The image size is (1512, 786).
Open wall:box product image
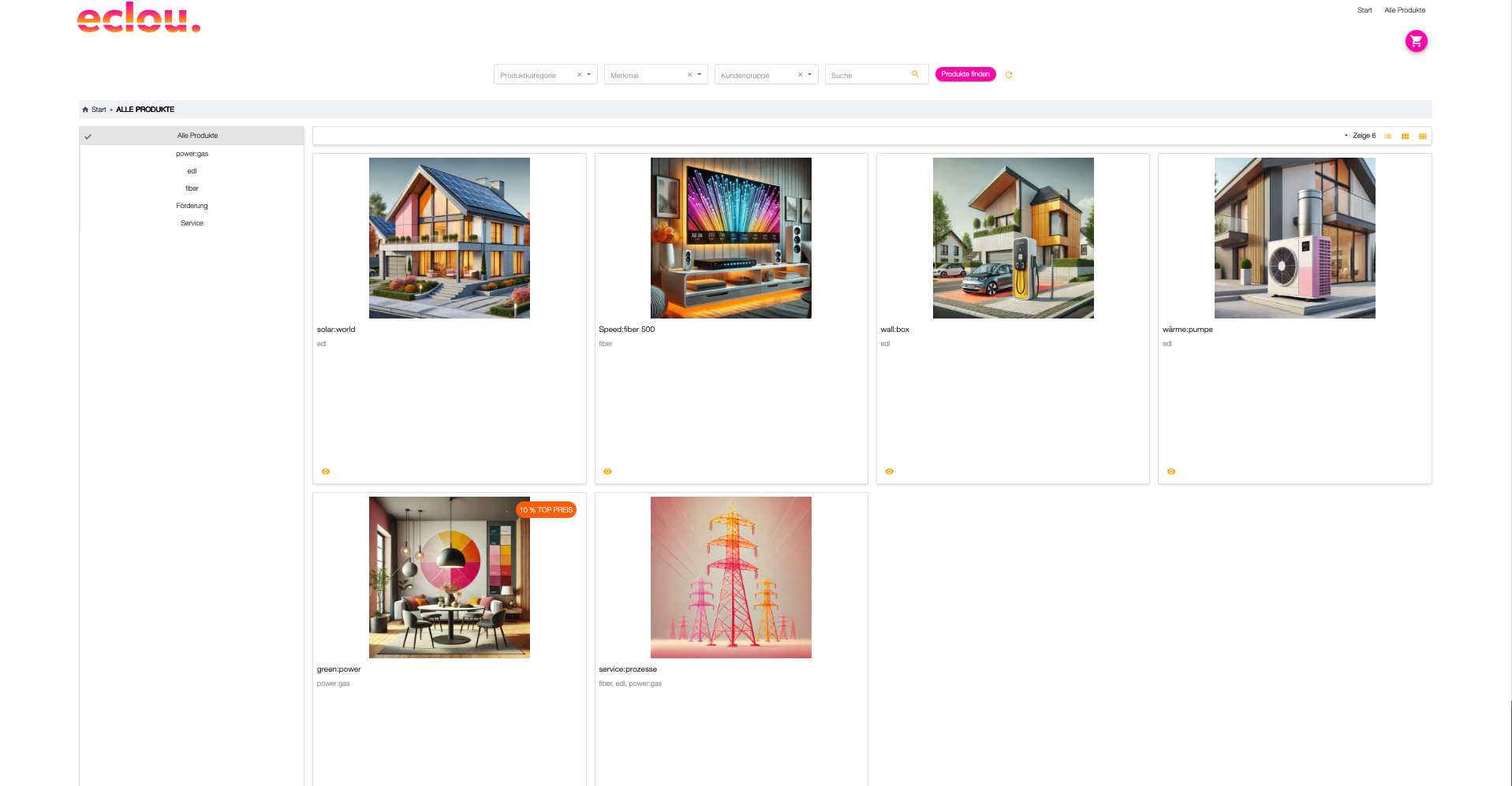1014,238
